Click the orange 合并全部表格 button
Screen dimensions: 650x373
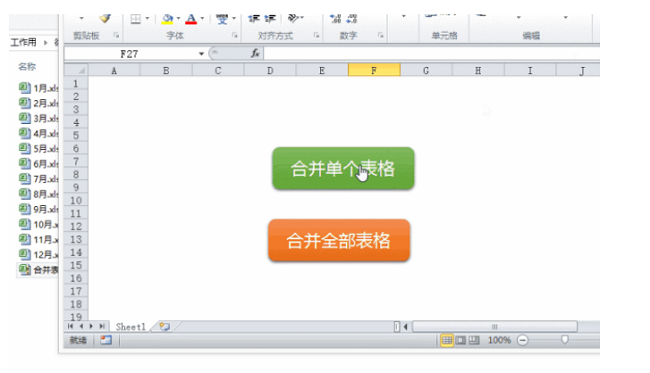coord(339,240)
